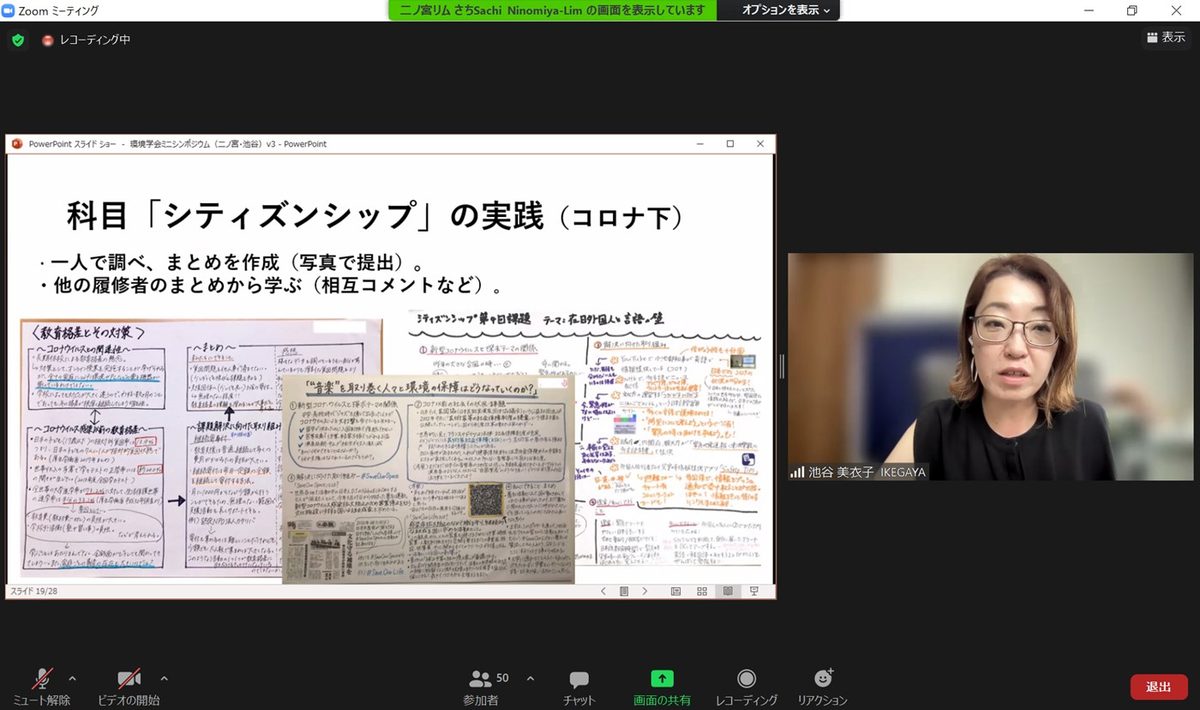Expand audio options arrow beside microphone
This screenshot has height=710, width=1200.
(71, 677)
